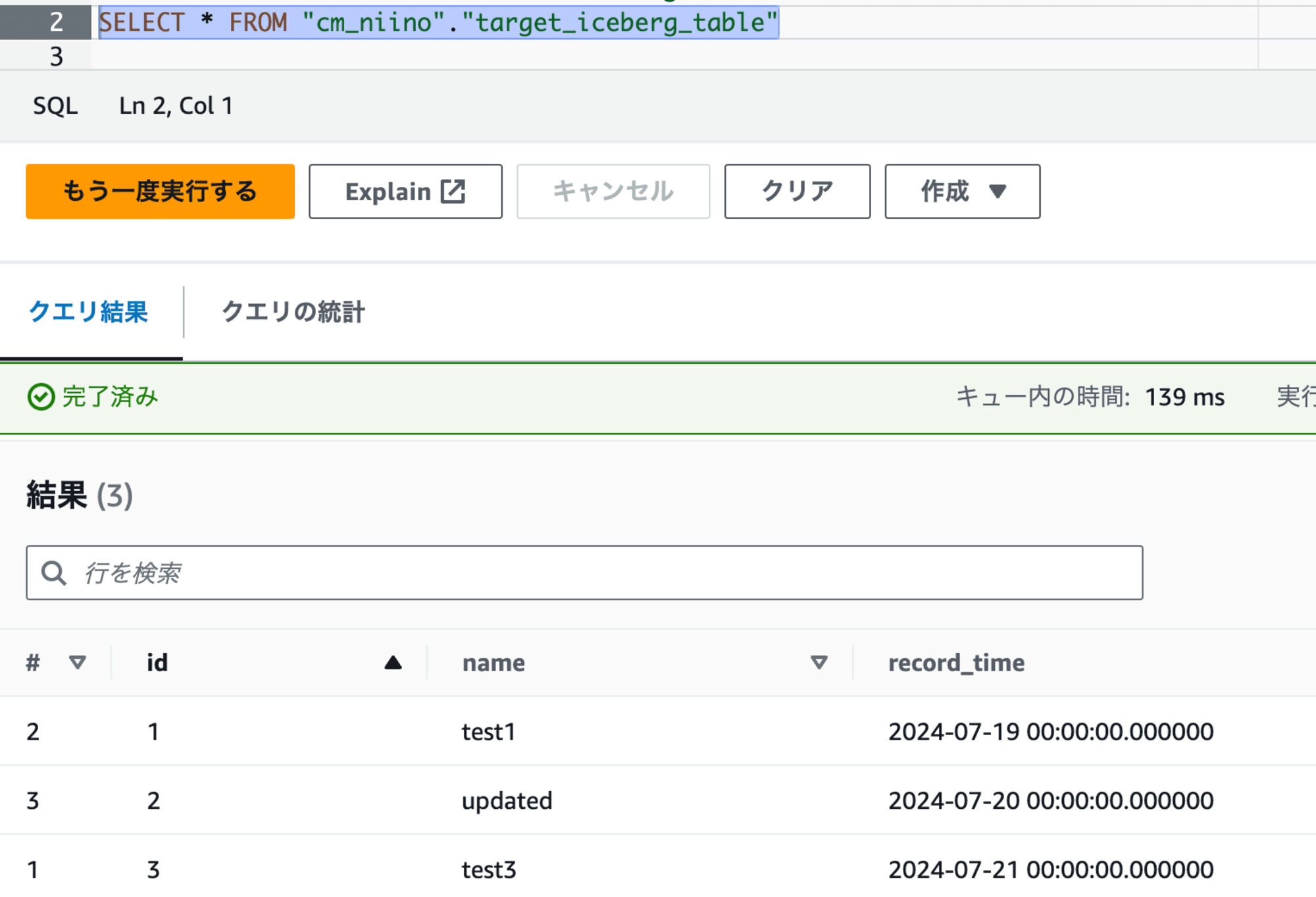Click the Ln 2, Col 1 cursor indicator
This screenshot has width=1316, height=897.
click(x=176, y=106)
